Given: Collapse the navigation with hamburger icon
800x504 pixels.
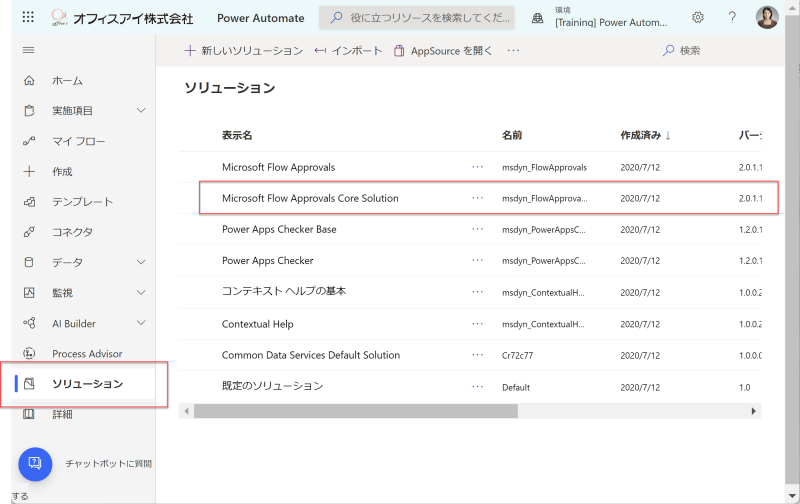Looking at the screenshot, I should click(x=29, y=50).
